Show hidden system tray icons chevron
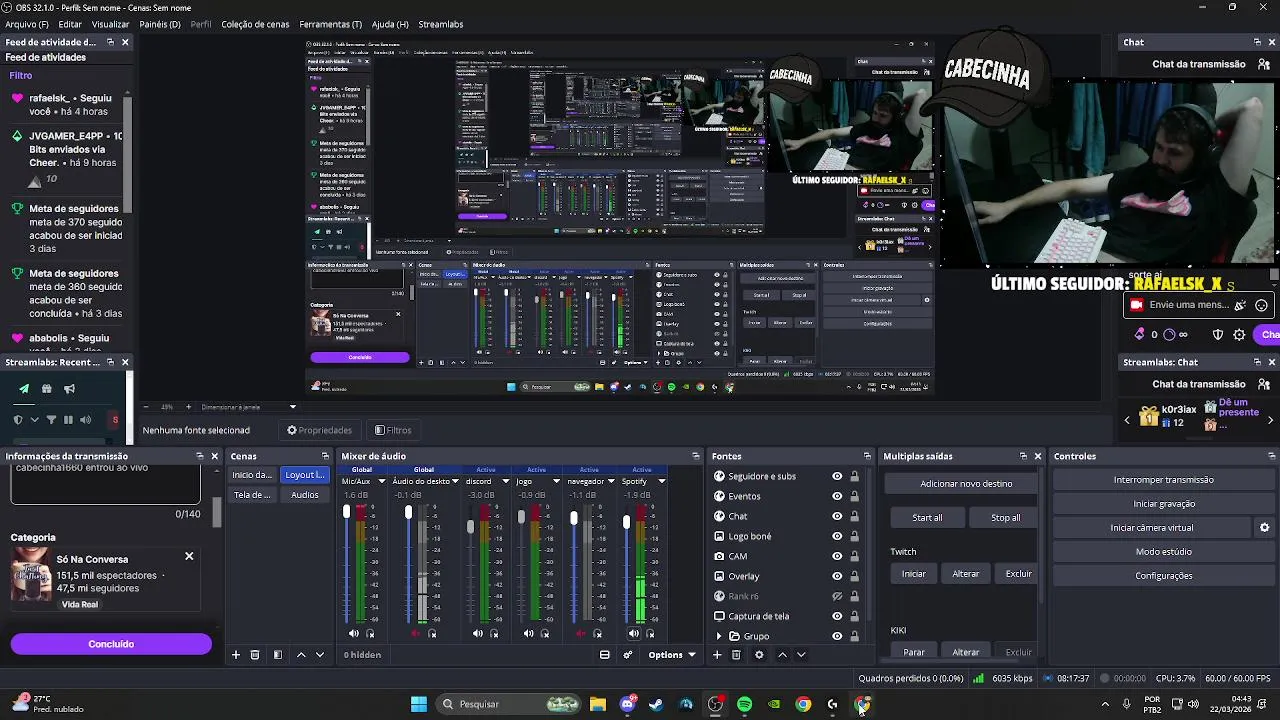Screen dimensions: 1280x720 pyautogui.click(x=1105, y=704)
